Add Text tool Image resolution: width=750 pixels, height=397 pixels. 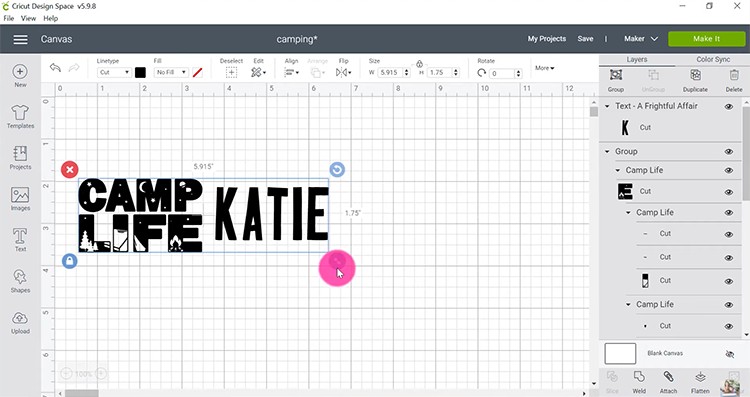pyautogui.click(x=20, y=240)
